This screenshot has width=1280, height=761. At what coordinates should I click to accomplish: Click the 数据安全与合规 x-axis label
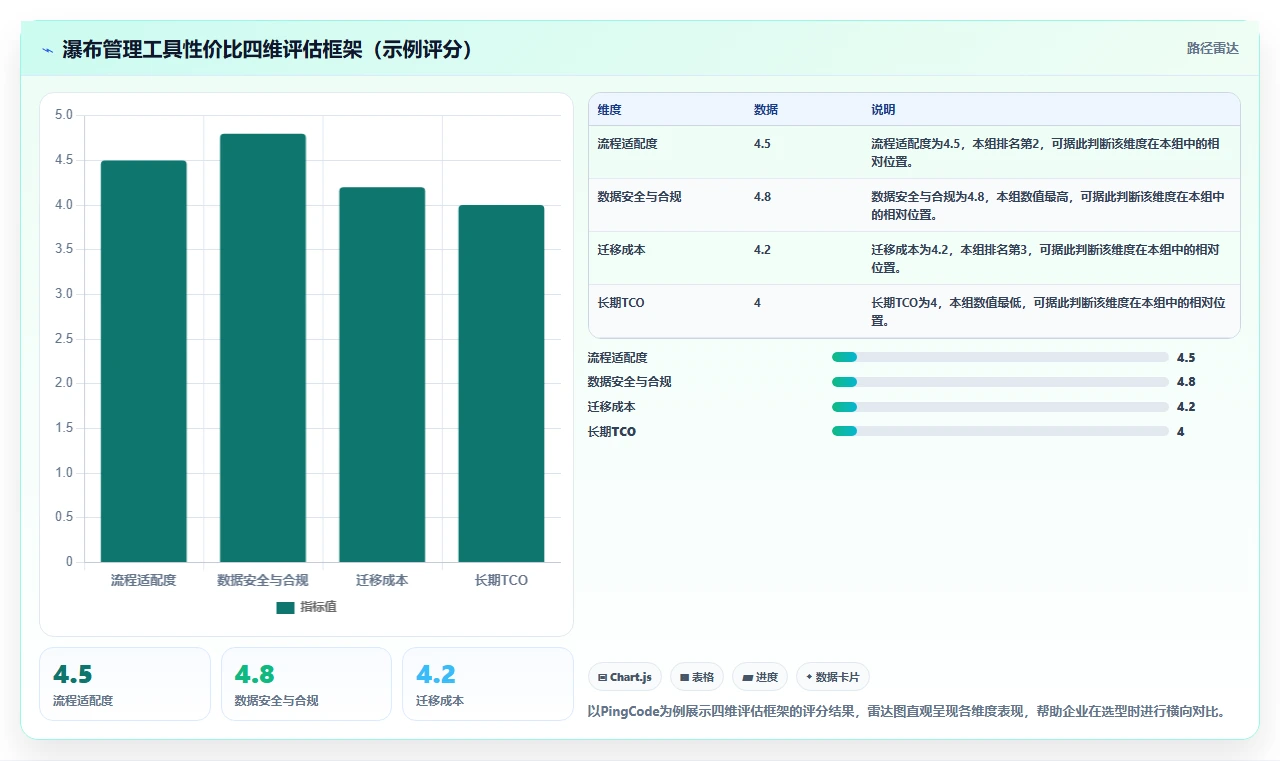(263, 580)
